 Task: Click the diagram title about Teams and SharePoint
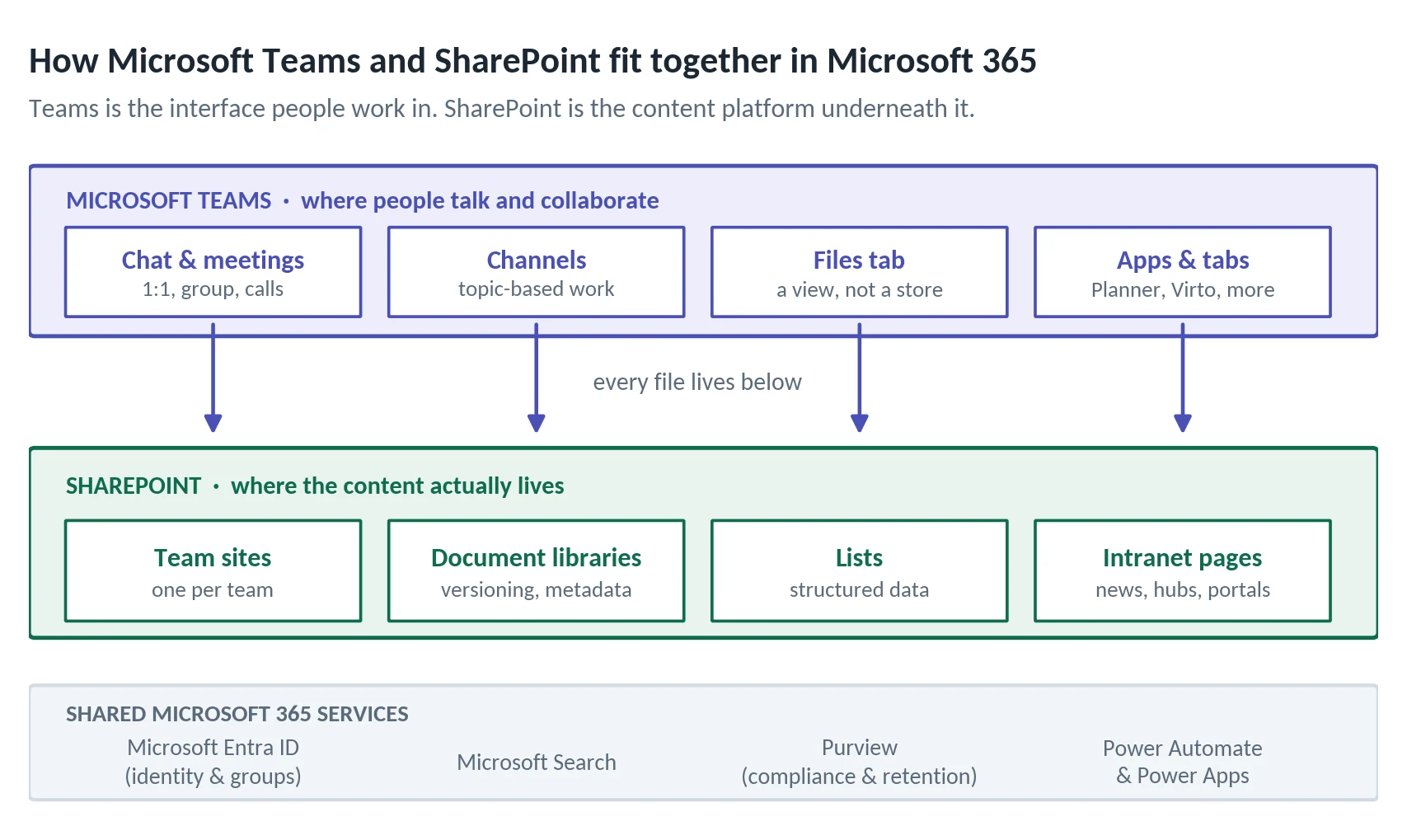click(x=532, y=61)
